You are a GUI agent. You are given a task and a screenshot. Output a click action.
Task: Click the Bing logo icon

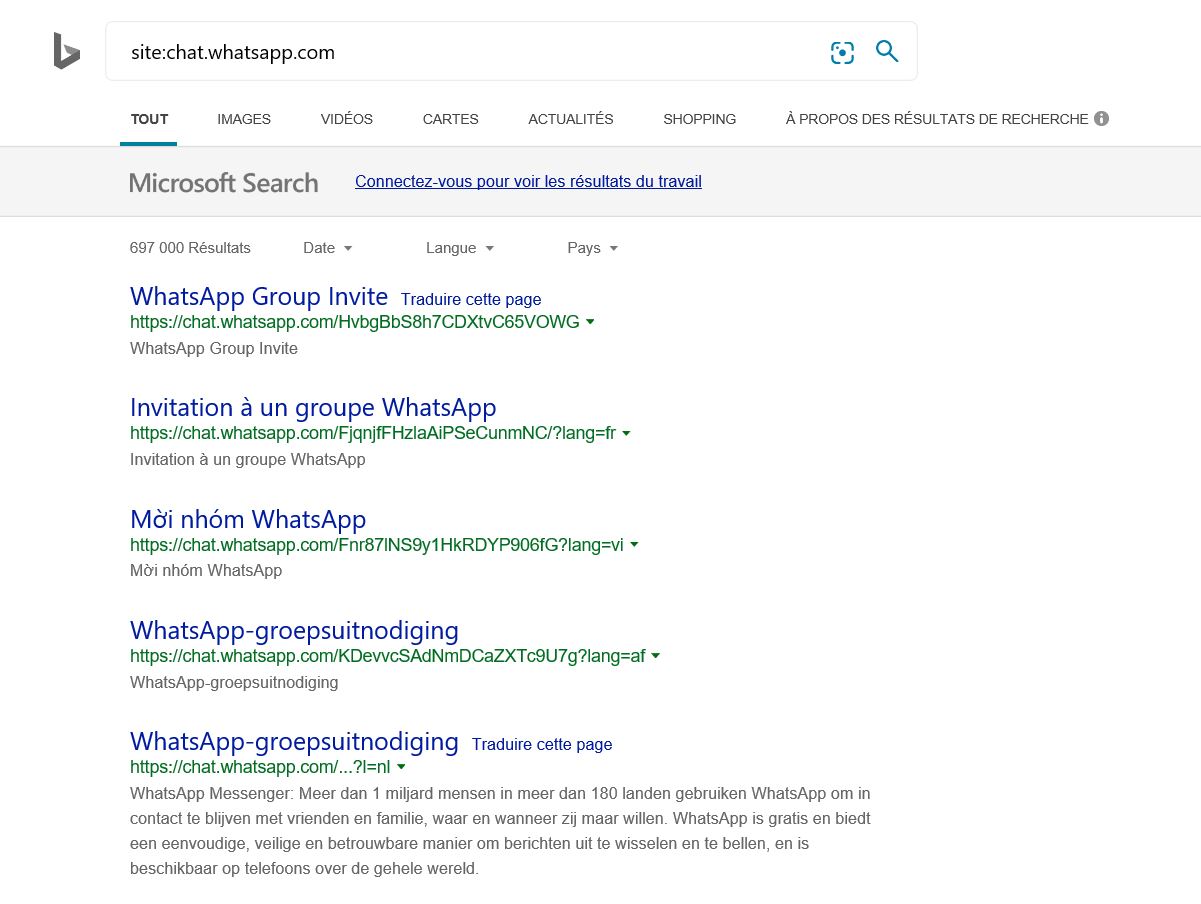coord(66,51)
